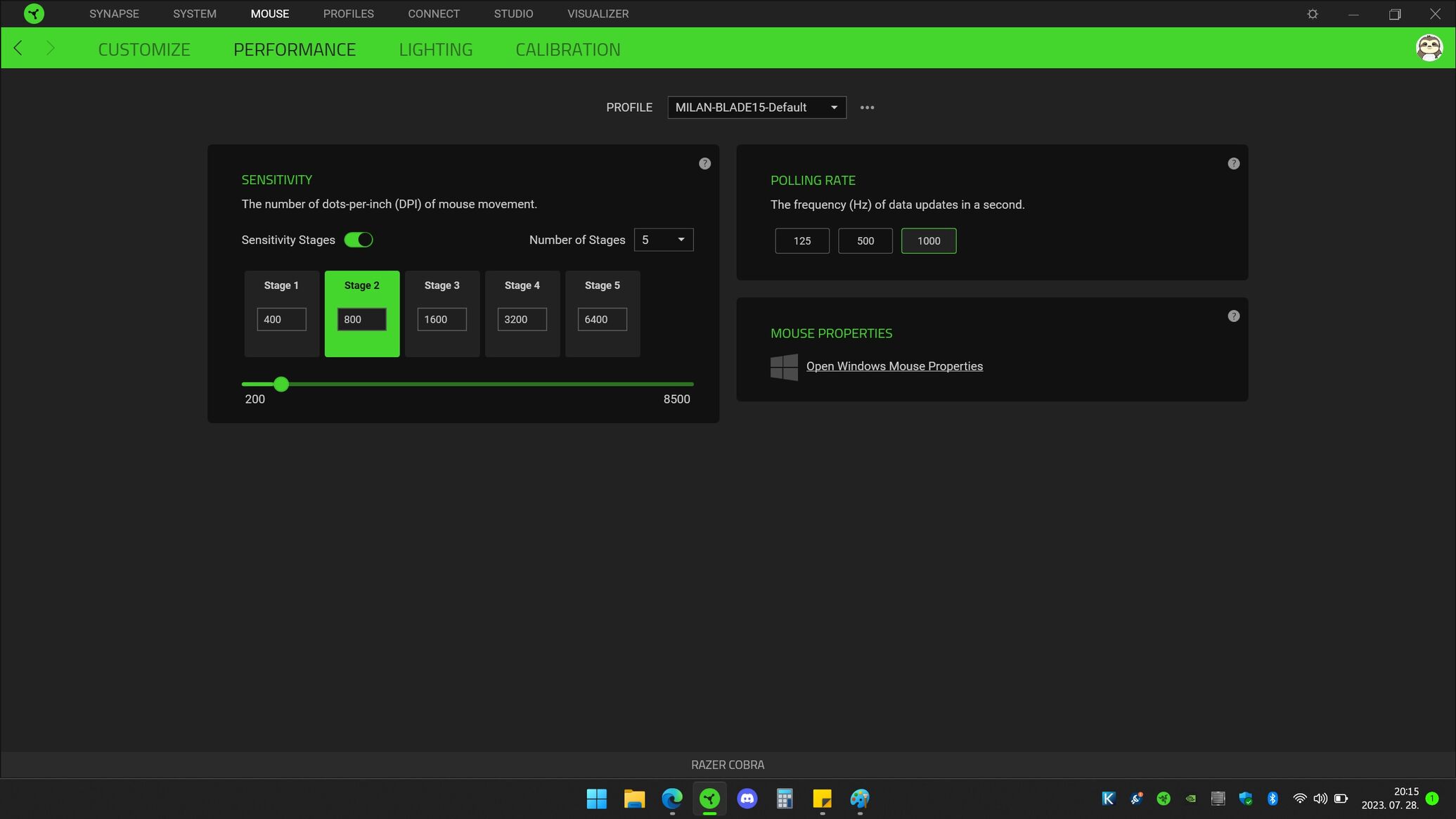Click the Stage 3 DPI input field

pyautogui.click(x=442, y=319)
